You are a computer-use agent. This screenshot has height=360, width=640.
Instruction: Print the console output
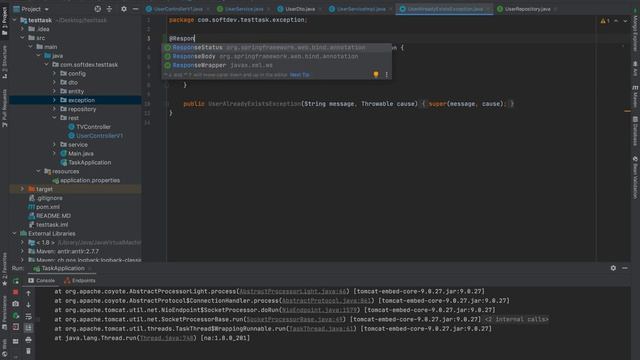(28, 339)
